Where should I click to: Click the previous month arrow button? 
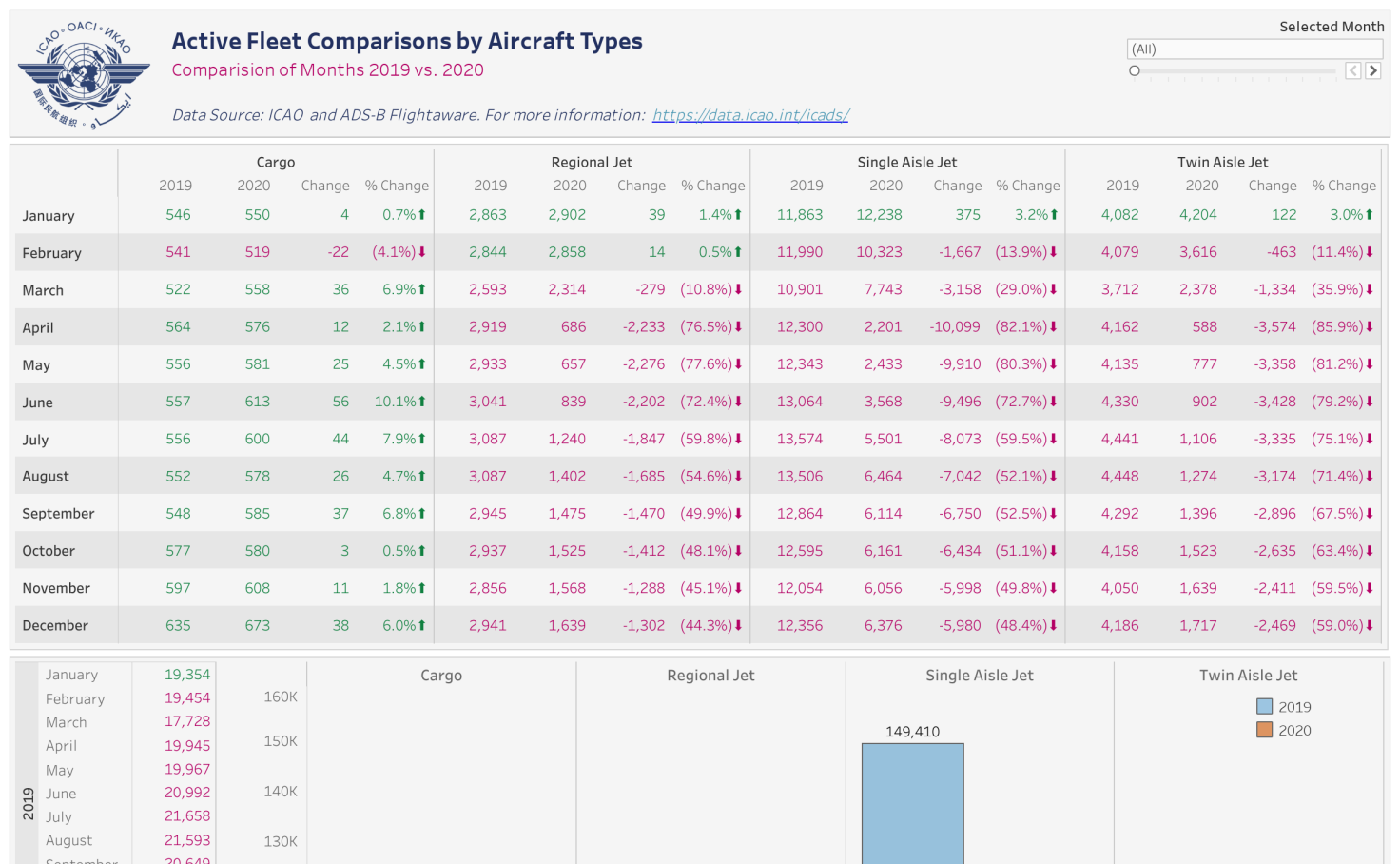pyautogui.click(x=1353, y=70)
